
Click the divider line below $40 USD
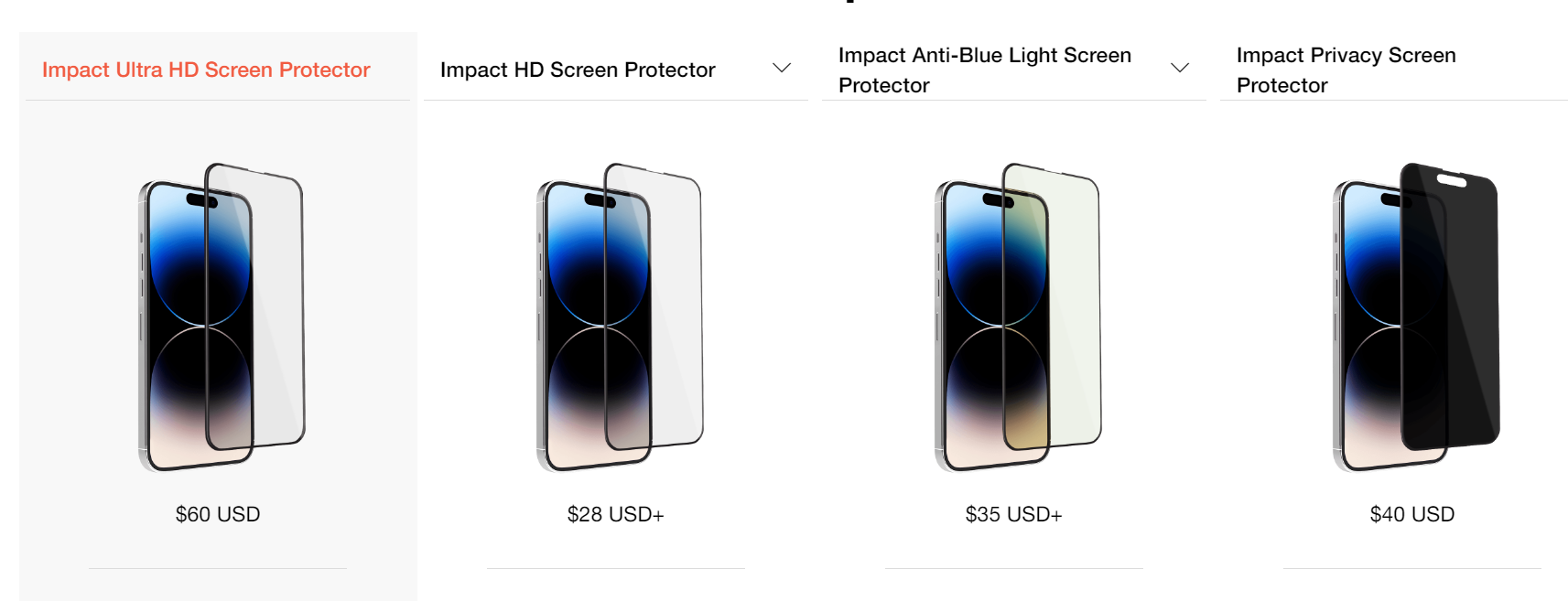pos(1412,568)
